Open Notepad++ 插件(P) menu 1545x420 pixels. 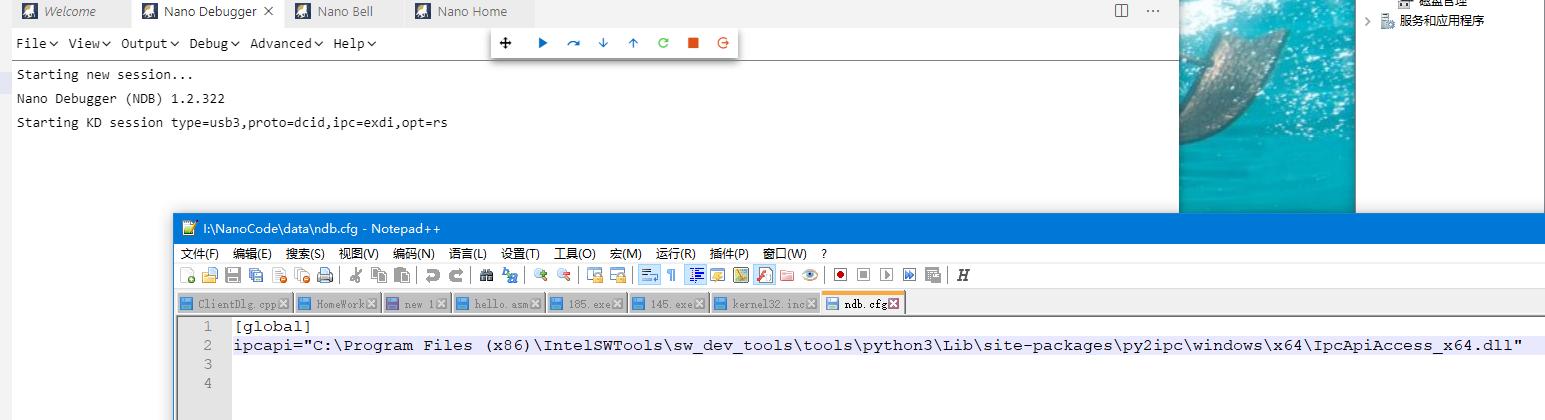pos(729,253)
